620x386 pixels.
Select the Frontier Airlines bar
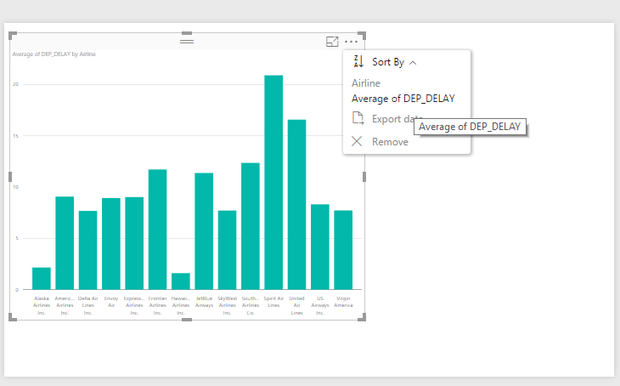coord(157,229)
